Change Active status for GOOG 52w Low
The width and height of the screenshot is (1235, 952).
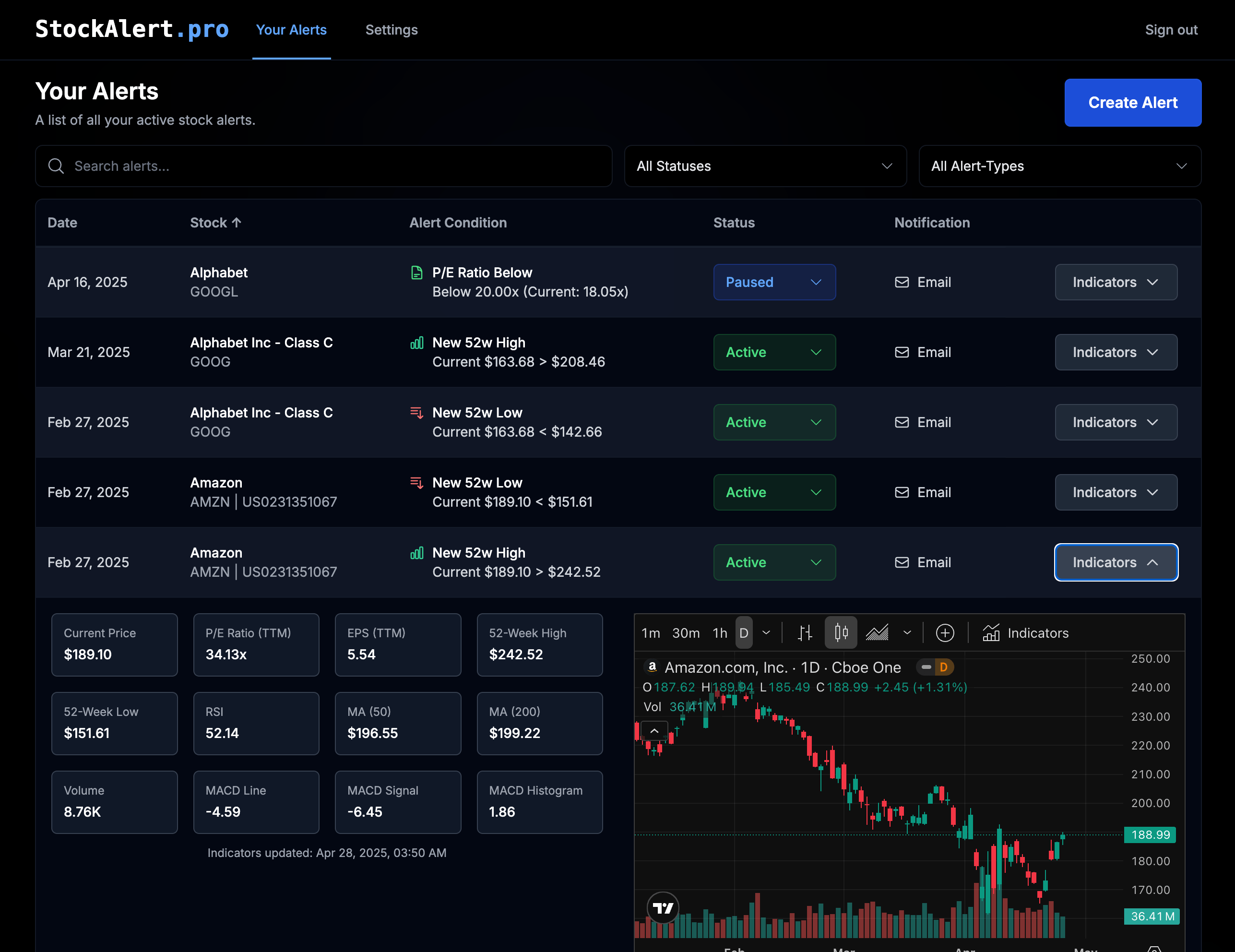pos(774,423)
